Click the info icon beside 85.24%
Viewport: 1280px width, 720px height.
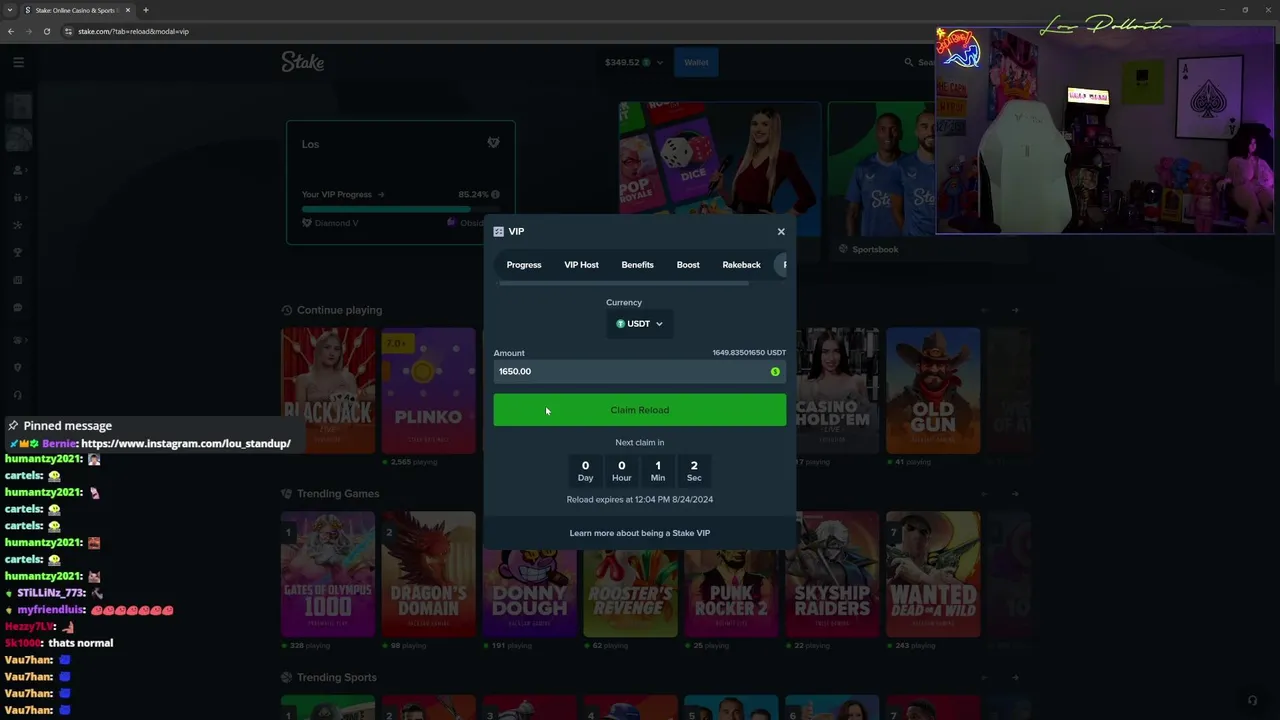495,195
